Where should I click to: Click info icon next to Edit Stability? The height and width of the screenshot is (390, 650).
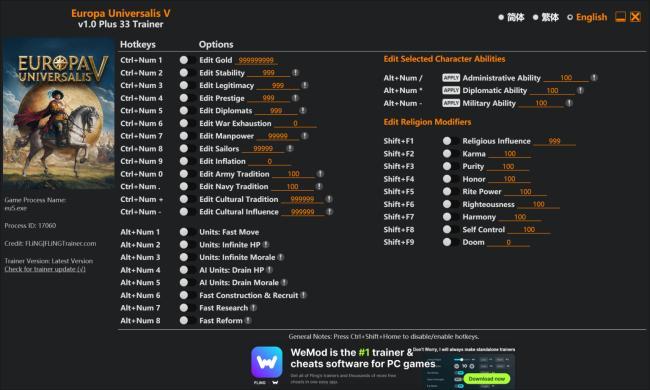(x=295, y=73)
